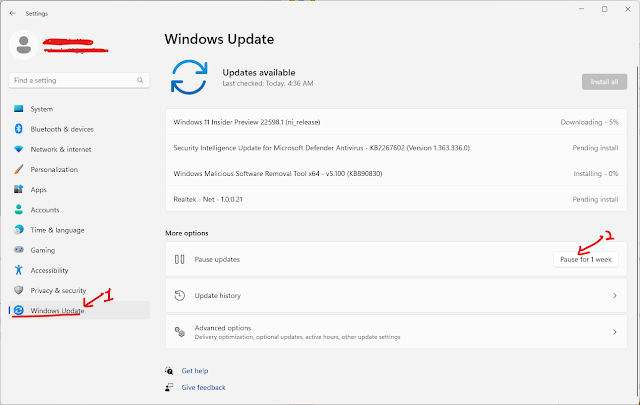Click the Windows Malicious Software Removal Tool row
This screenshot has width=640, height=405.
396,174
